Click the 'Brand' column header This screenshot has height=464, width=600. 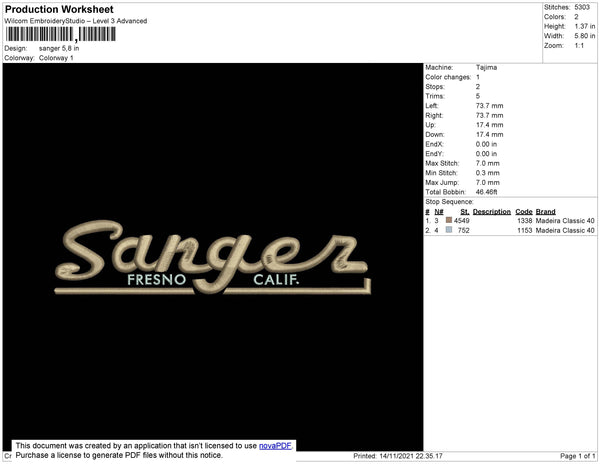tap(546, 212)
